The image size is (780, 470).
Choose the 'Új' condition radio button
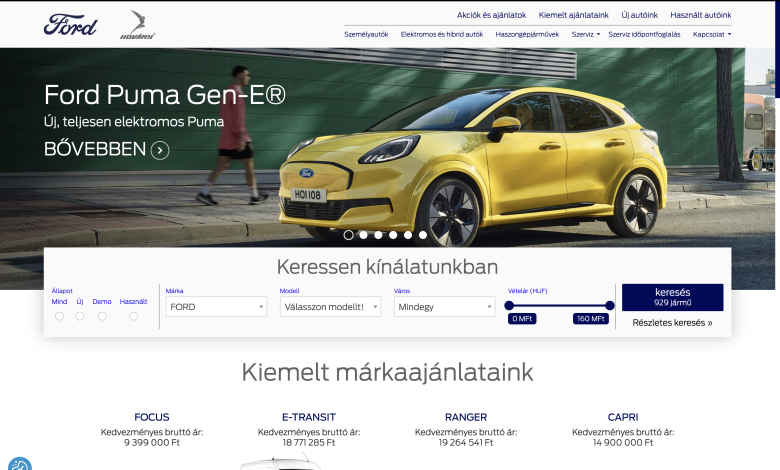point(80,316)
